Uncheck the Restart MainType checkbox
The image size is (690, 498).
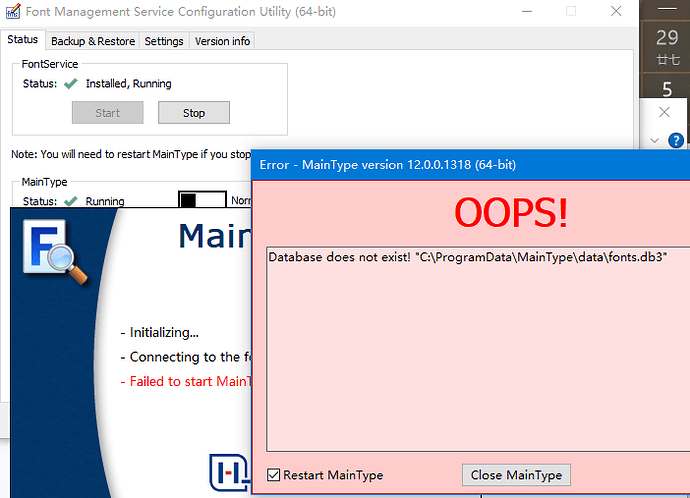[x=273, y=475]
